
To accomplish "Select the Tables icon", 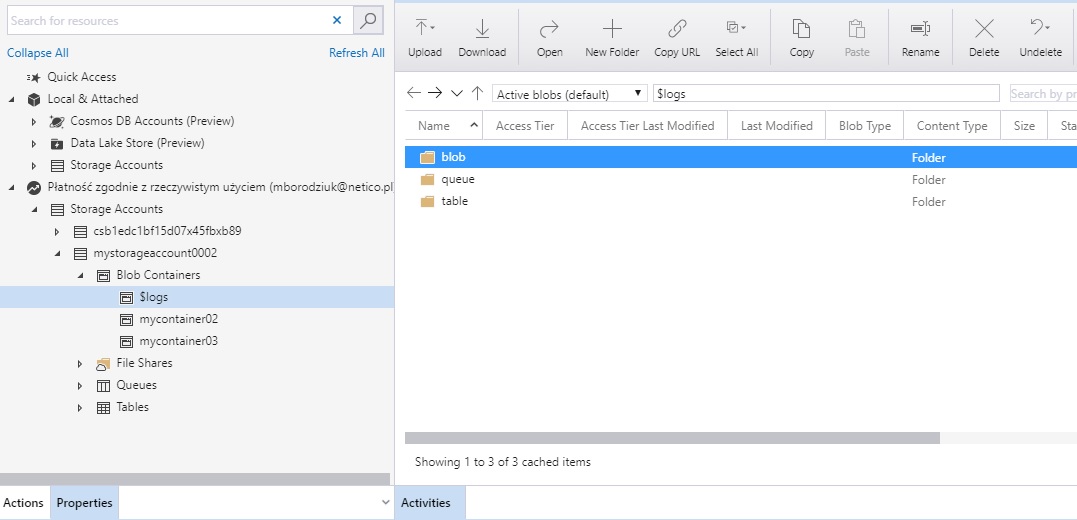I will tap(103, 407).
